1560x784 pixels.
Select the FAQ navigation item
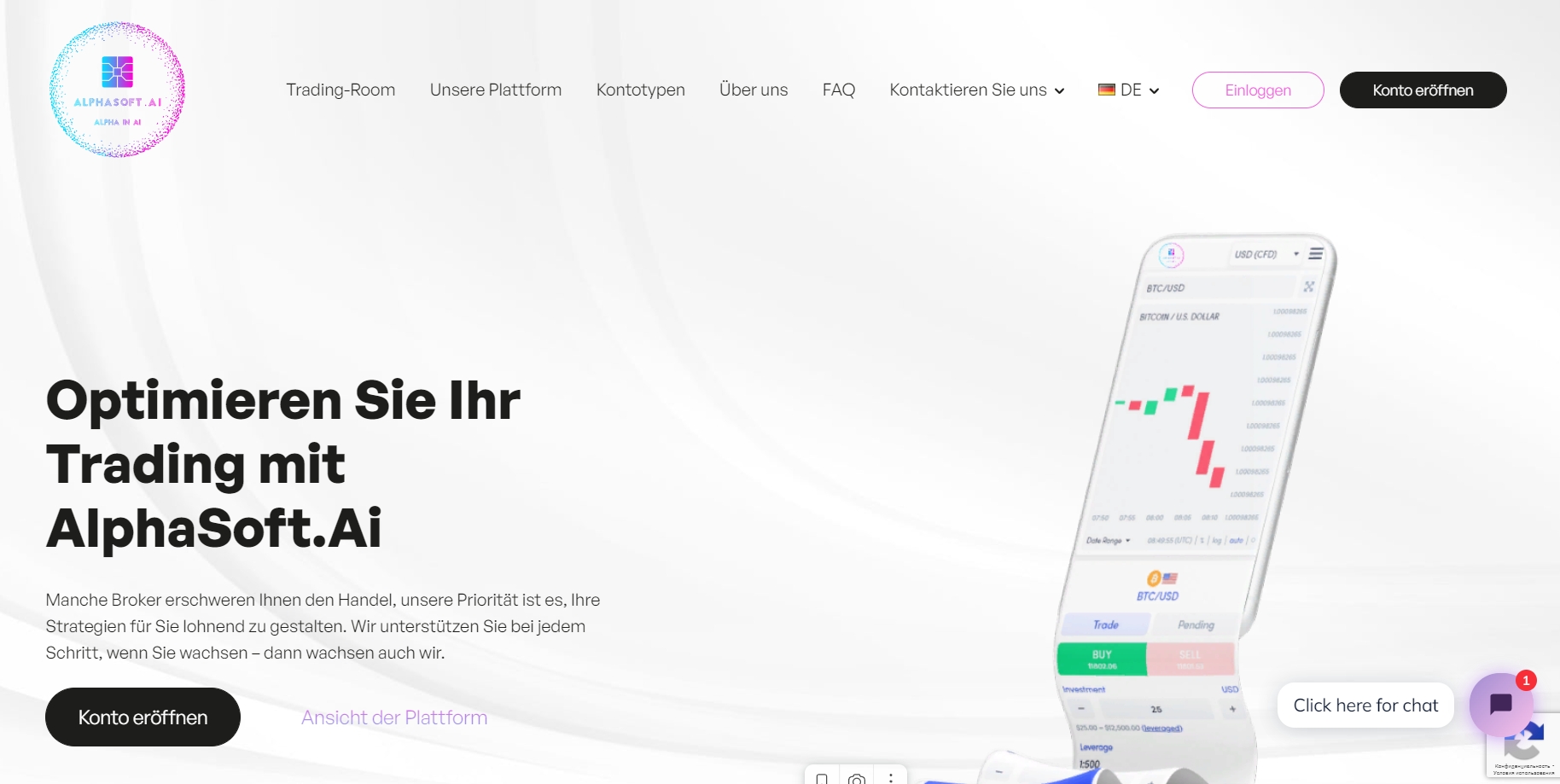tap(838, 90)
